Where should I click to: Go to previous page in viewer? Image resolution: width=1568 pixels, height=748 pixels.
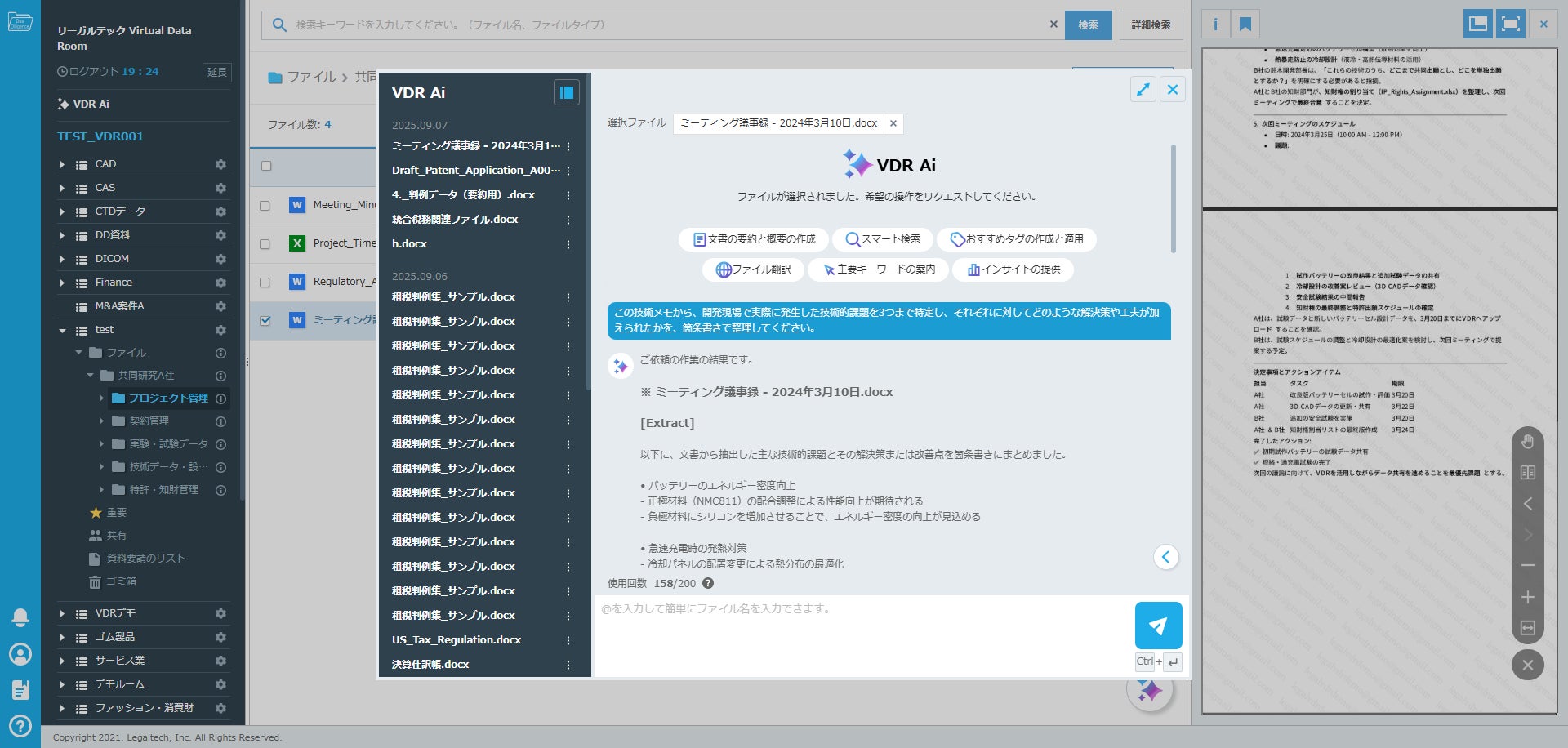pos(1528,504)
